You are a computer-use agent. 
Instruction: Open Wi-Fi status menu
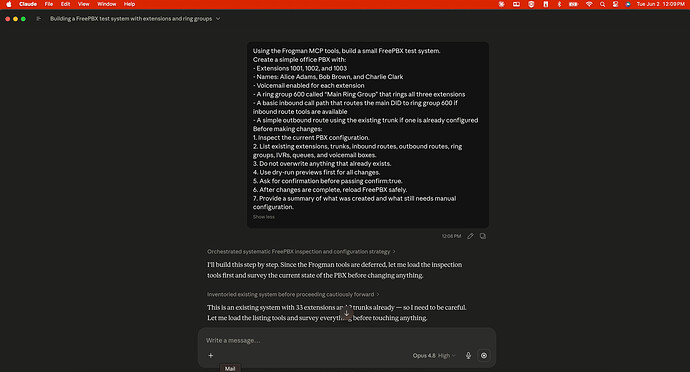[589, 4]
